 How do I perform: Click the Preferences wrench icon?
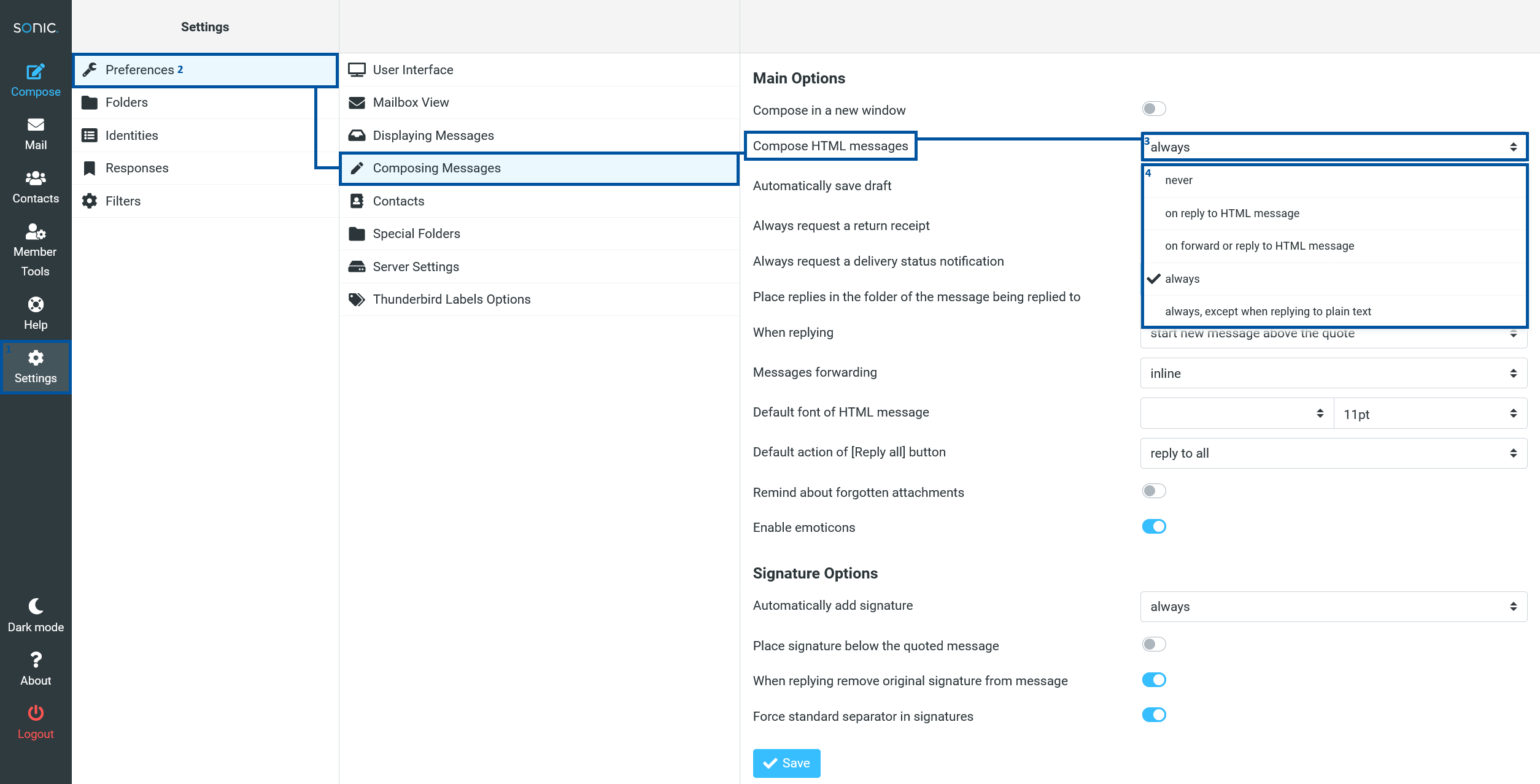90,70
